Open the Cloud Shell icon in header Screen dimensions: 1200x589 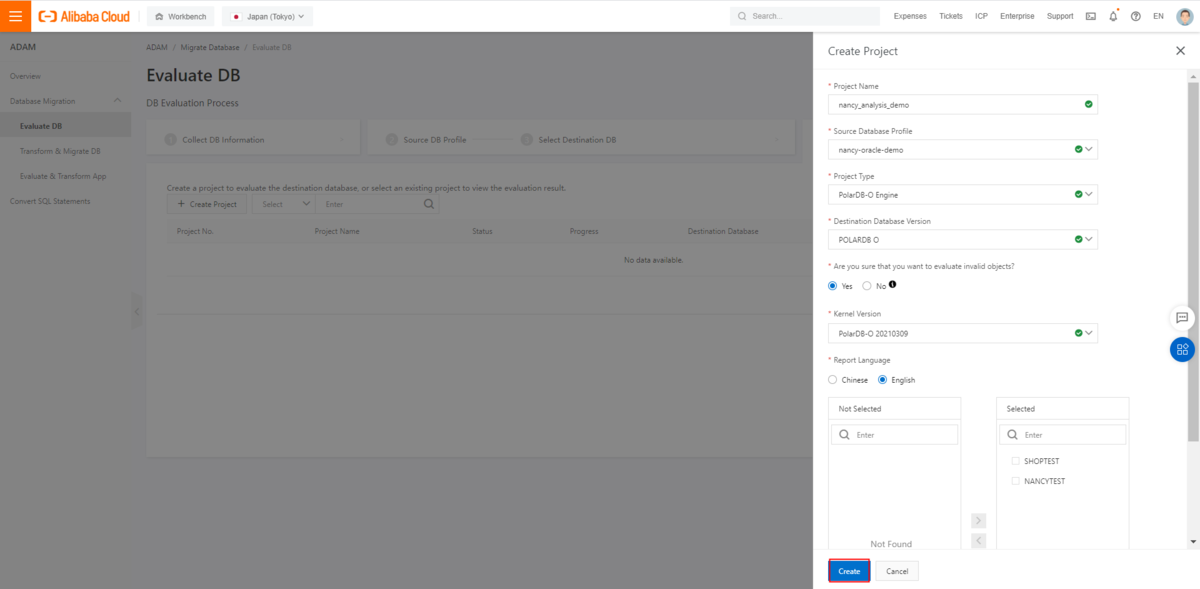click(x=1091, y=16)
